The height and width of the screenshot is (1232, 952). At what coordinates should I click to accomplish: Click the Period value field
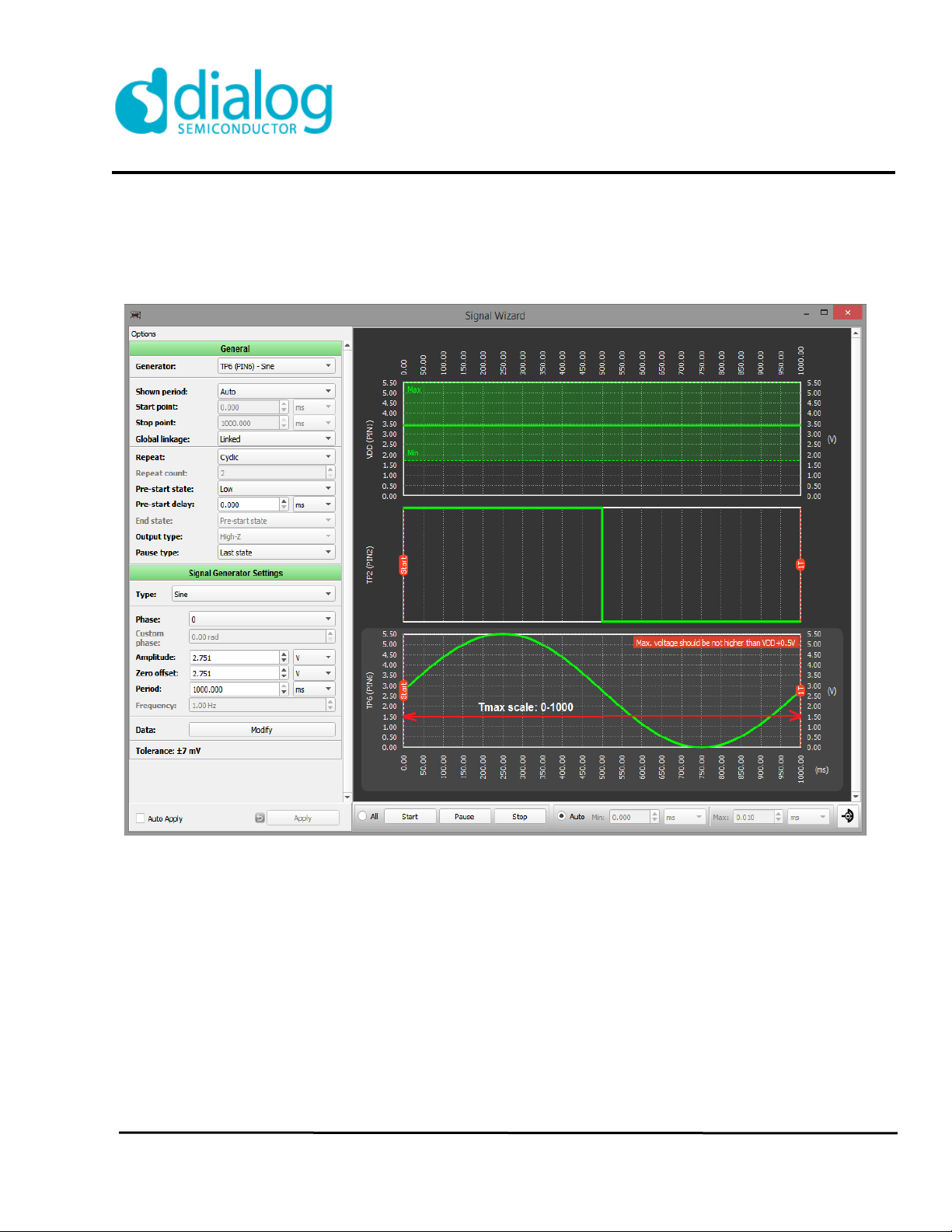(234, 689)
